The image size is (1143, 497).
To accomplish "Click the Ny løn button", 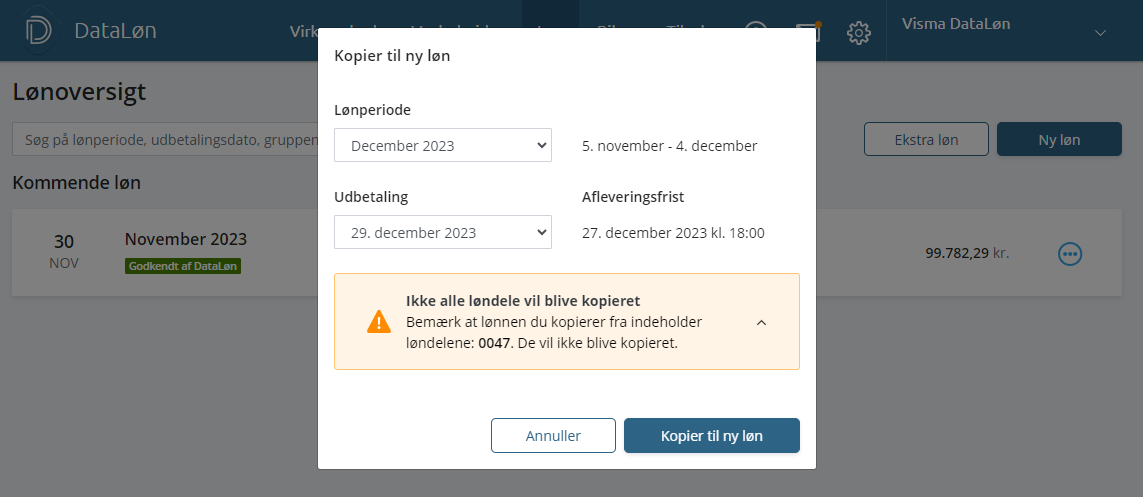I will (x=1059, y=139).
